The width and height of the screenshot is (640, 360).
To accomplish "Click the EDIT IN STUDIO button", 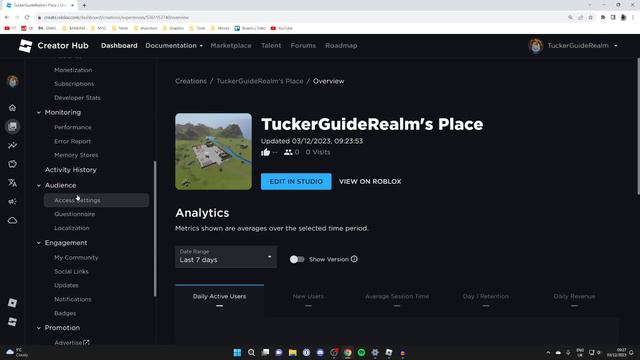I will click(x=296, y=182).
